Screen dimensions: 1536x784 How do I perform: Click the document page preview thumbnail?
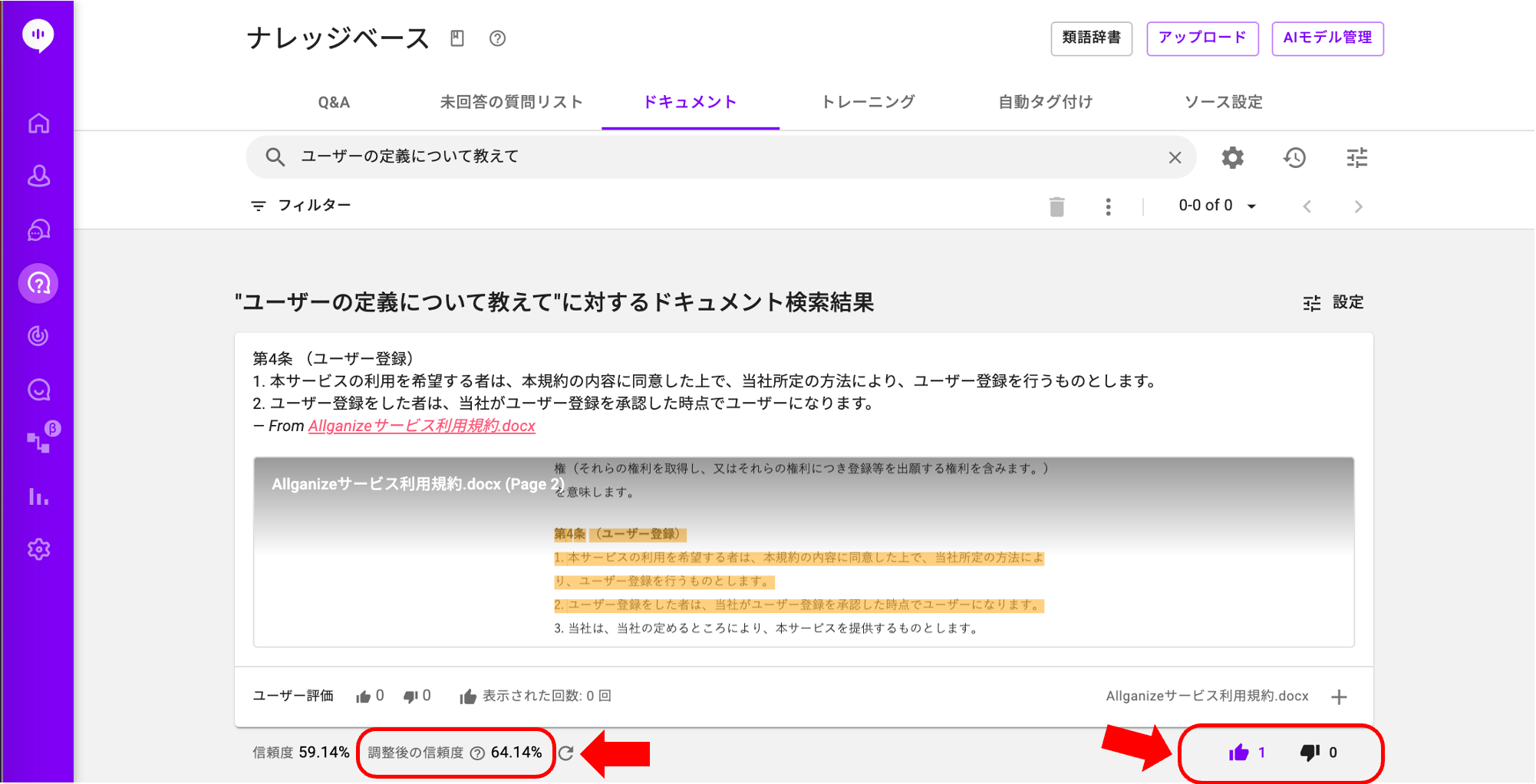[803, 552]
